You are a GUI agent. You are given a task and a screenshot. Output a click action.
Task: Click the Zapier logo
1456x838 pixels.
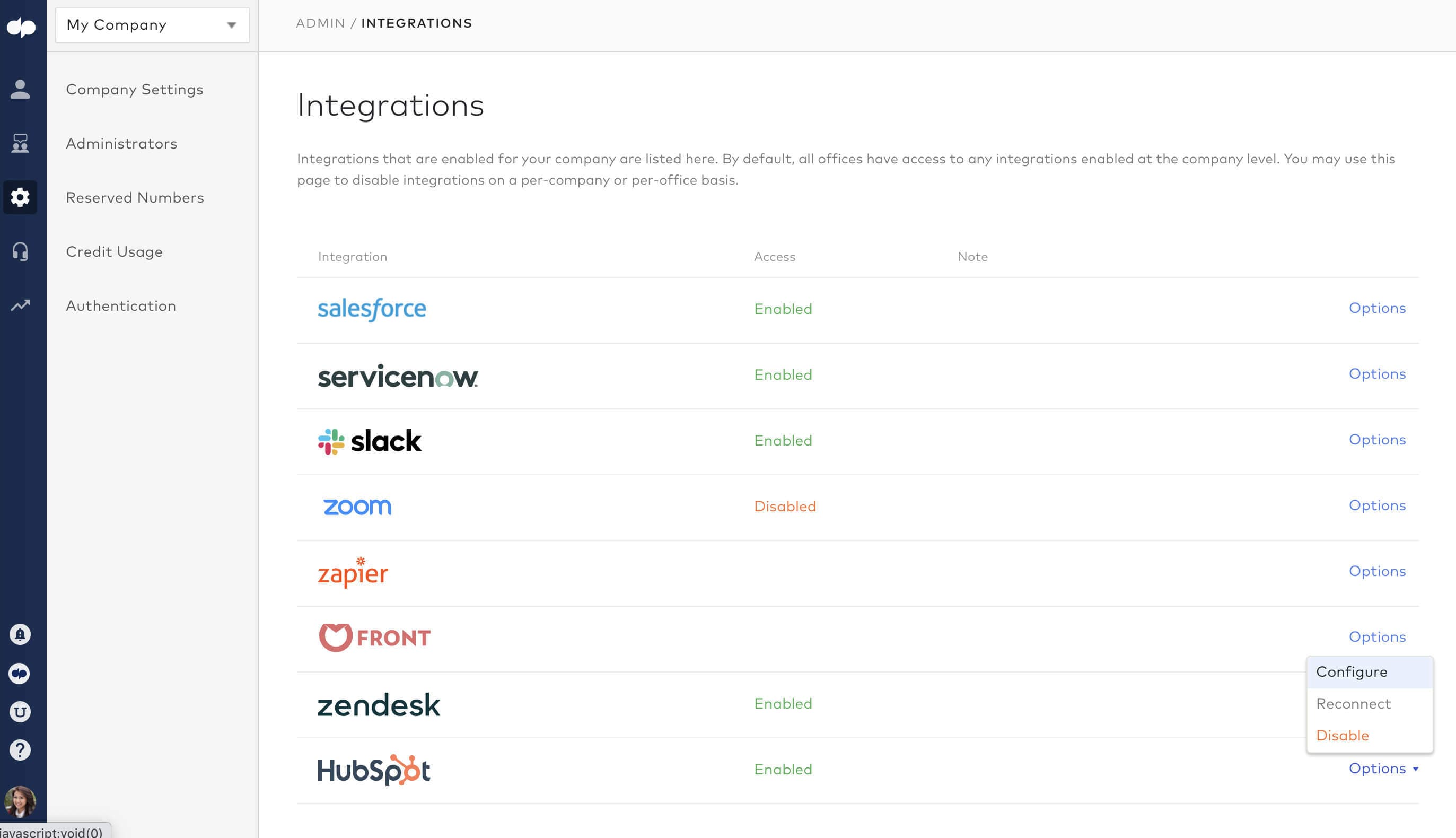point(353,572)
